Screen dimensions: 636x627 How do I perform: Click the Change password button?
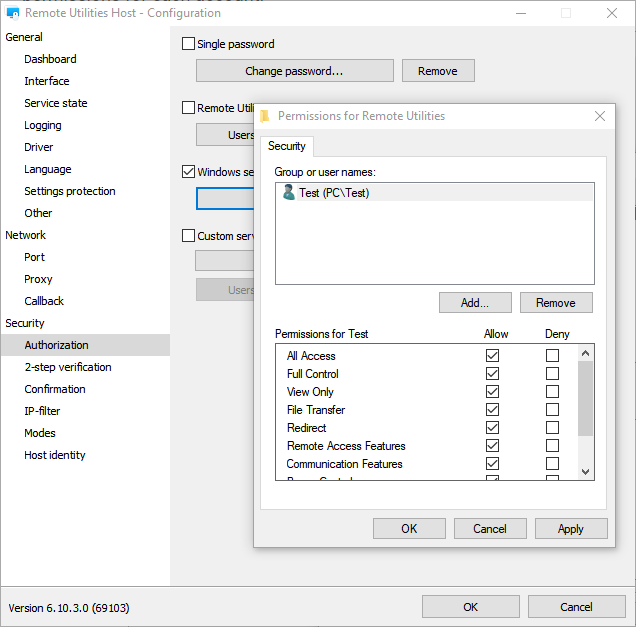point(295,71)
